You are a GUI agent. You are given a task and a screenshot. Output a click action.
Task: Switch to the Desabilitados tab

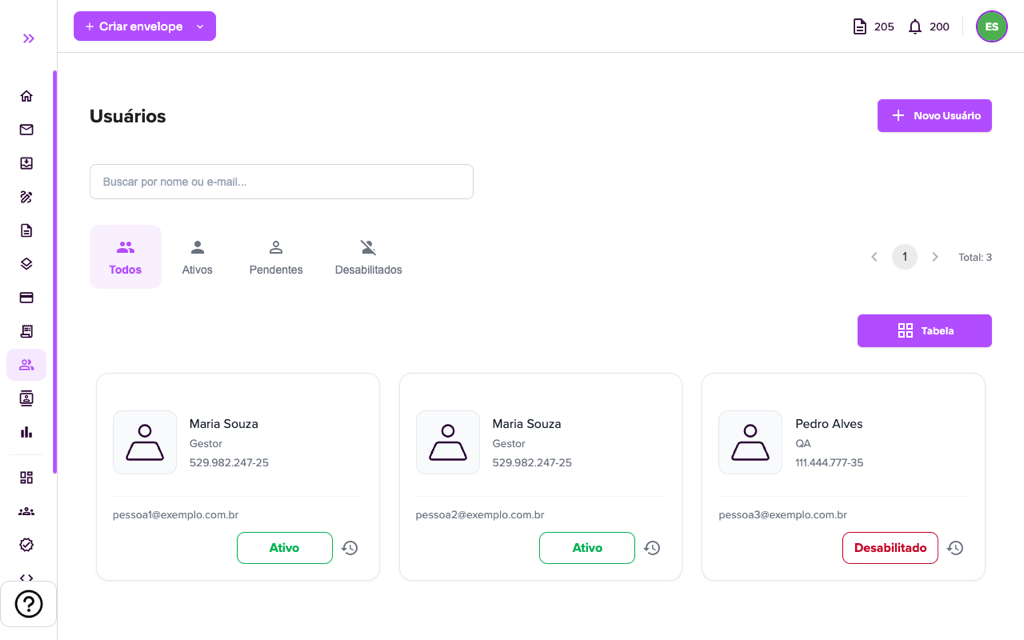tap(368, 257)
